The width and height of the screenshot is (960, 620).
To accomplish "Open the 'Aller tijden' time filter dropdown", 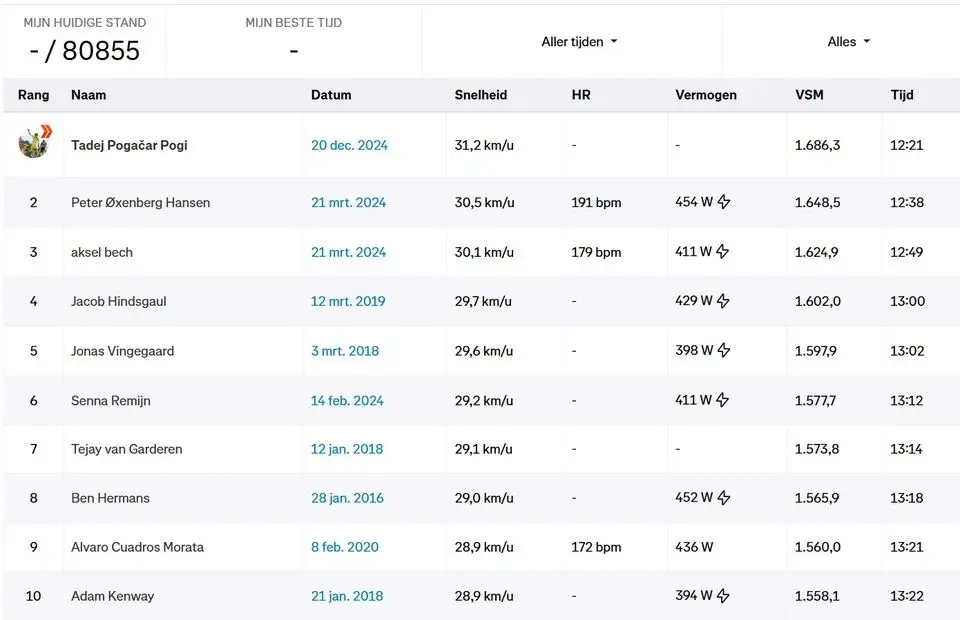I will pos(579,42).
